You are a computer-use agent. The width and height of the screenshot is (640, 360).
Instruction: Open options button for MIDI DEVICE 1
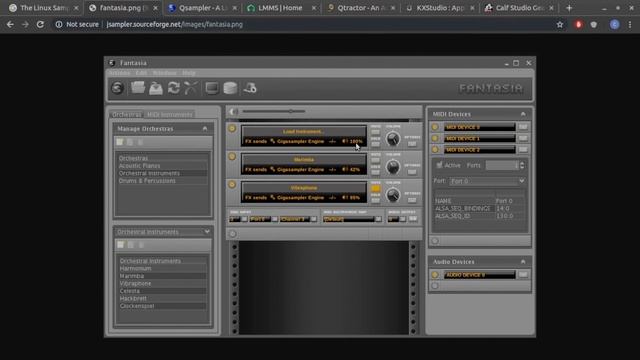pyautogui.click(x=523, y=138)
